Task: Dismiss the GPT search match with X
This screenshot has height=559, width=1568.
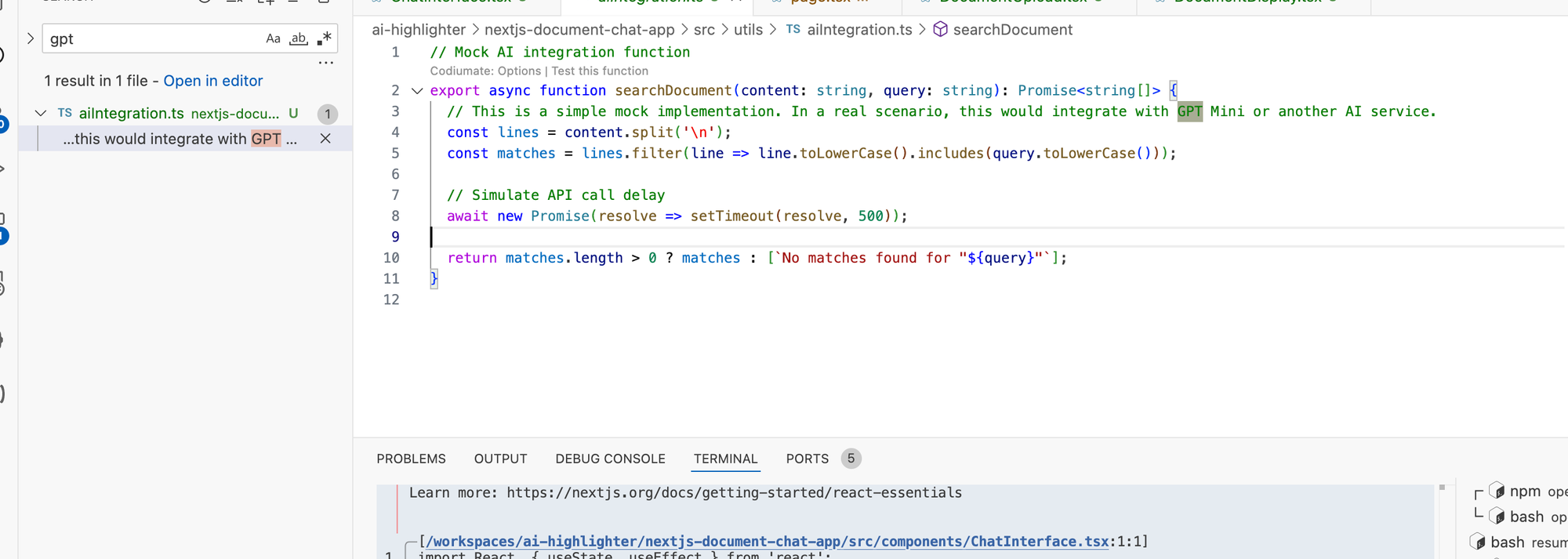Action: tap(325, 139)
